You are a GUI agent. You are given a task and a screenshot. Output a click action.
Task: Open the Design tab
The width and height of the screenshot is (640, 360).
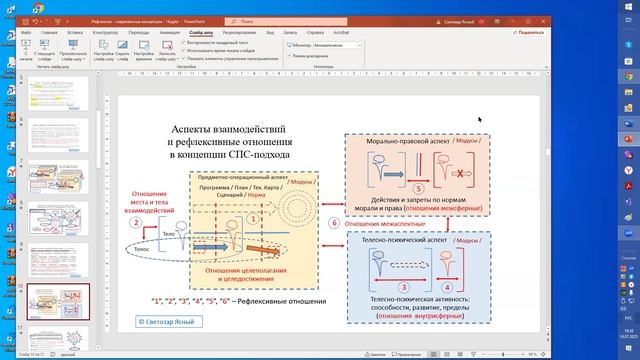point(105,33)
